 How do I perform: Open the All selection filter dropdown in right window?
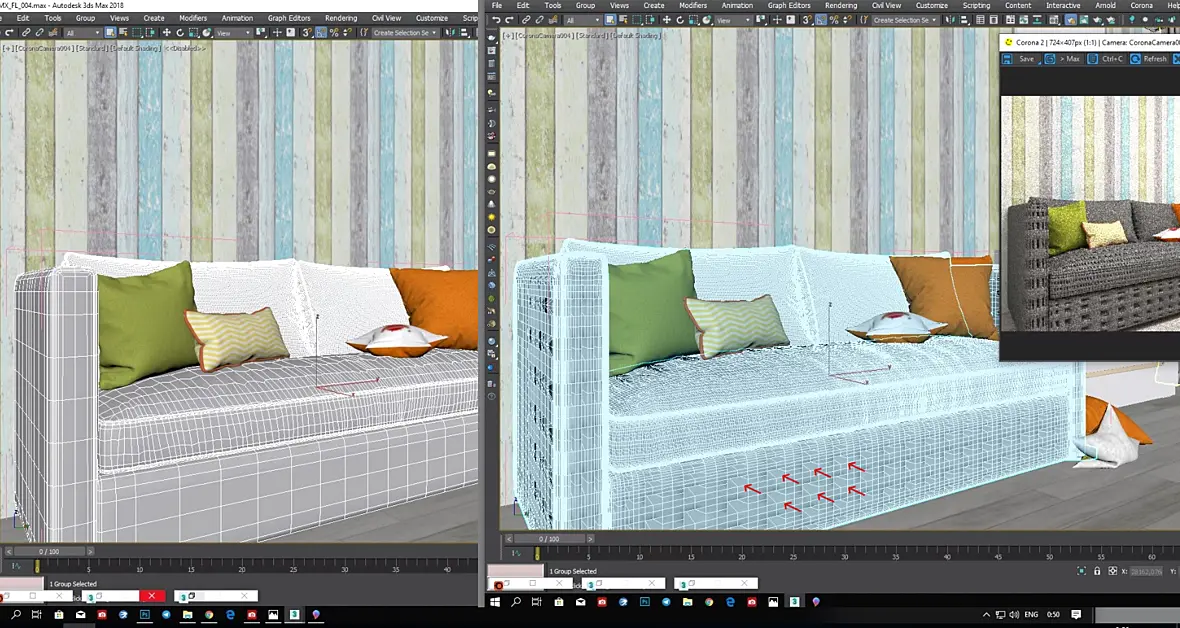click(582, 20)
